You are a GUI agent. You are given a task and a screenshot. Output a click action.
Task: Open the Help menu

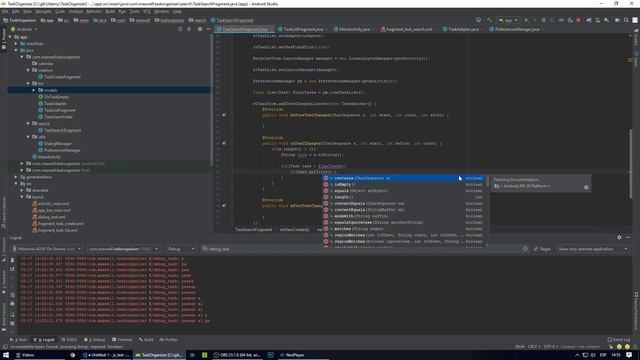(177, 12)
